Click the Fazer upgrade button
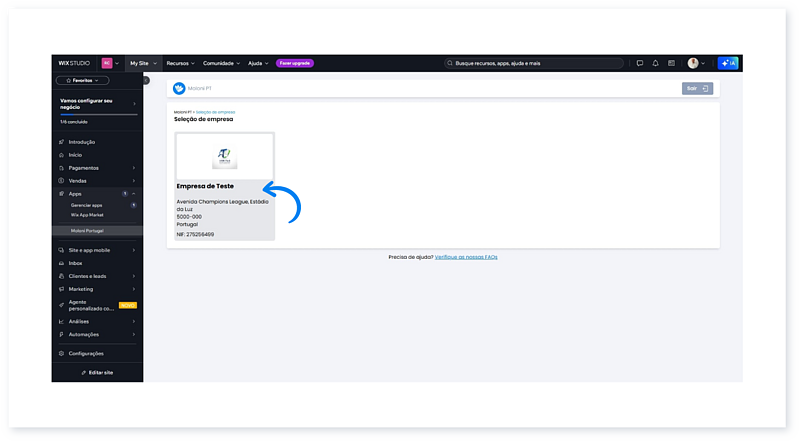 (x=295, y=63)
